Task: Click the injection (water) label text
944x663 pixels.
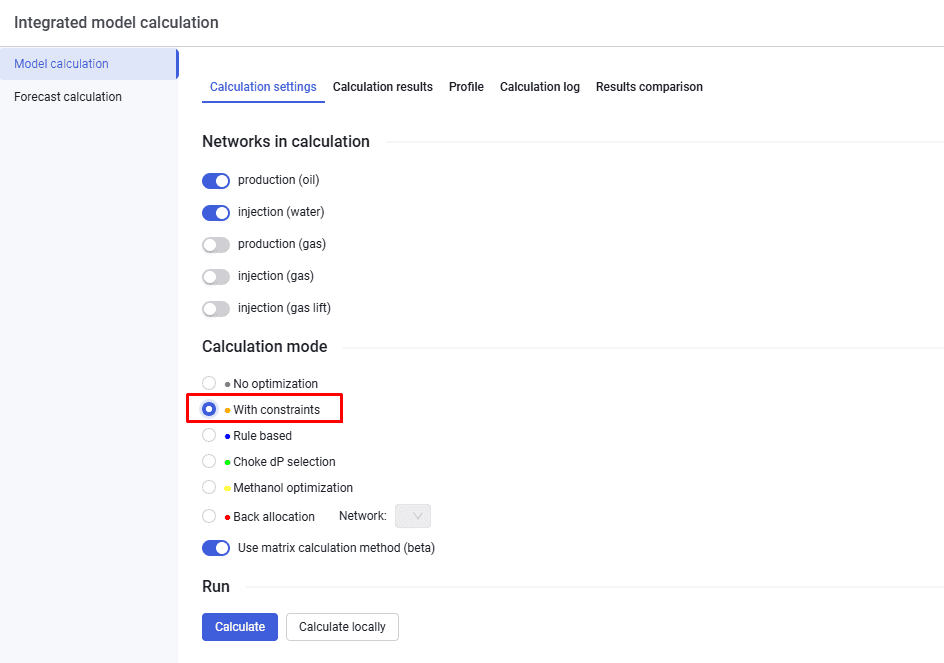Action: (281, 212)
